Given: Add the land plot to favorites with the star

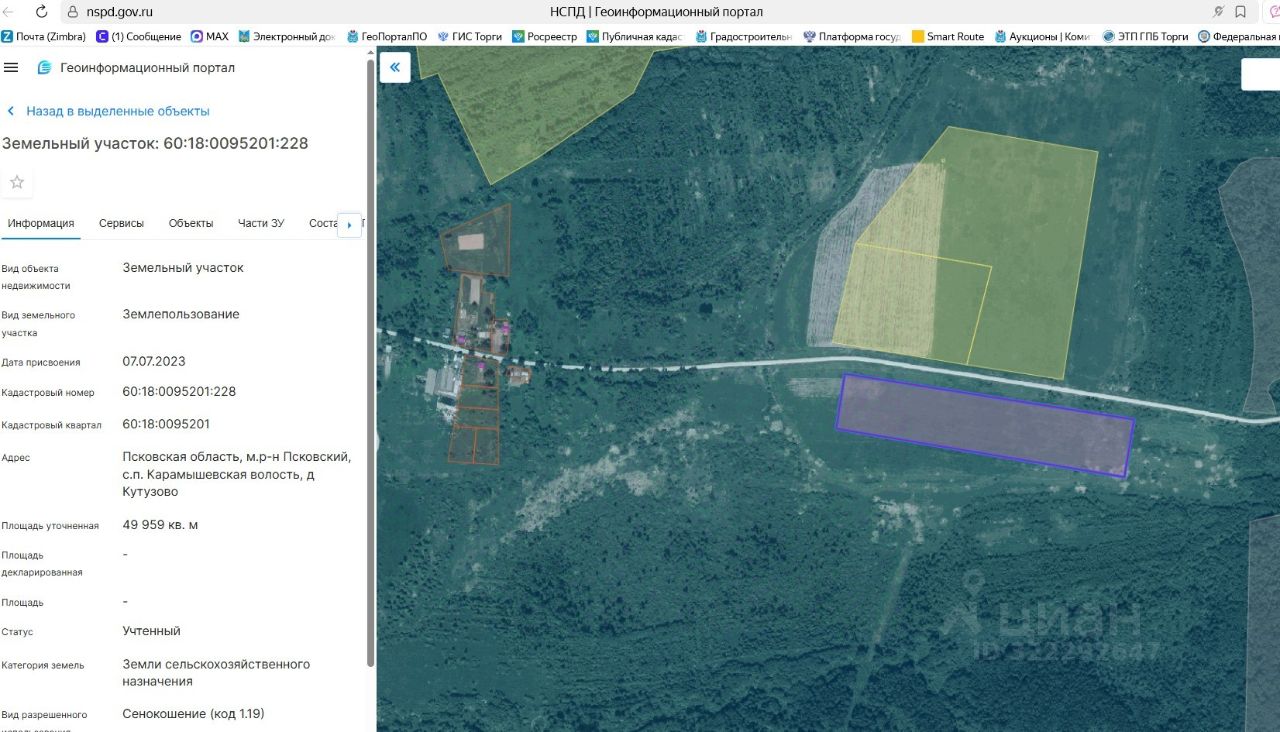Looking at the screenshot, I should click(17, 182).
